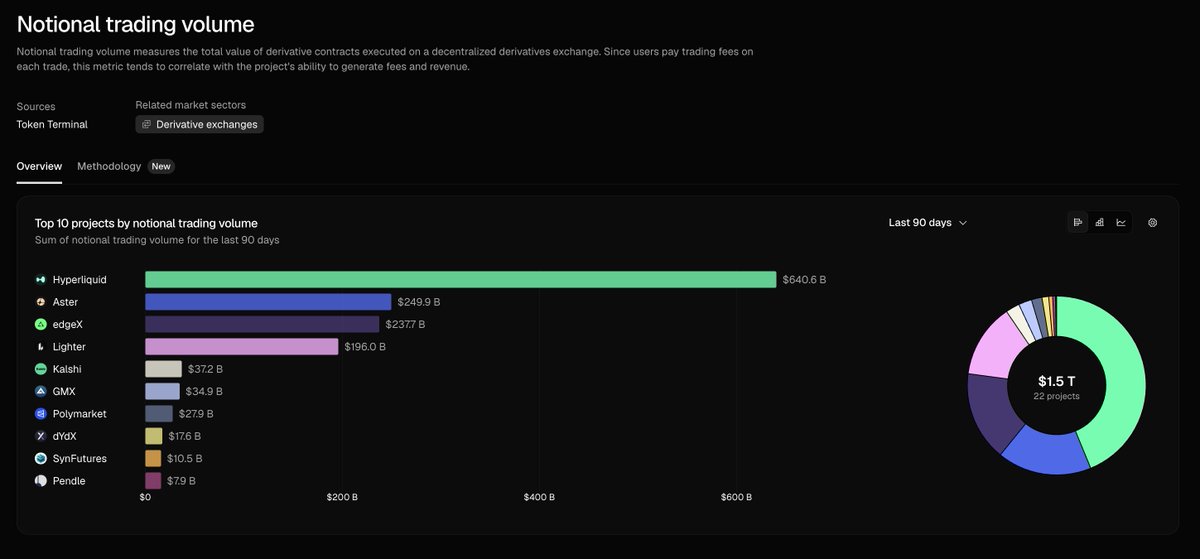Click the Pendle project logo
This screenshot has height=559, width=1200.
(41, 481)
